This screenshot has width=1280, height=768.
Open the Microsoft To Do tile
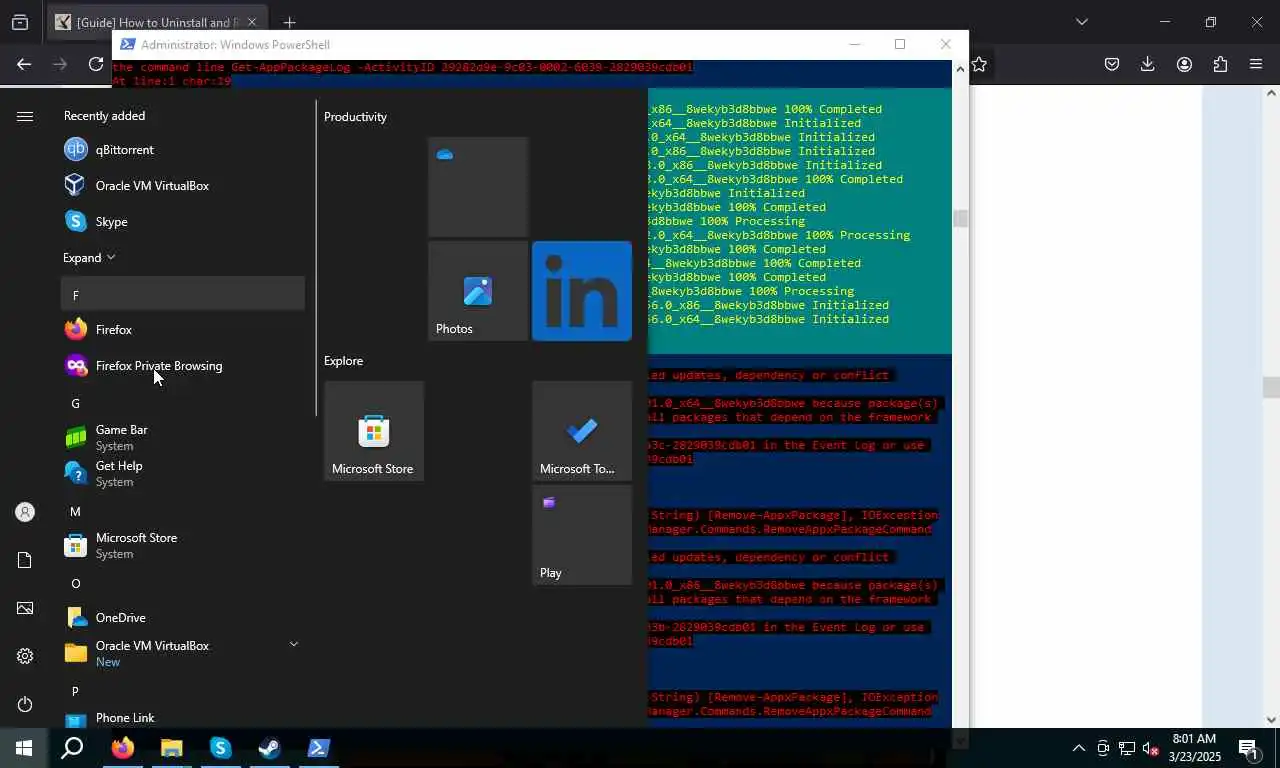pyautogui.click(x=582, y=431)
